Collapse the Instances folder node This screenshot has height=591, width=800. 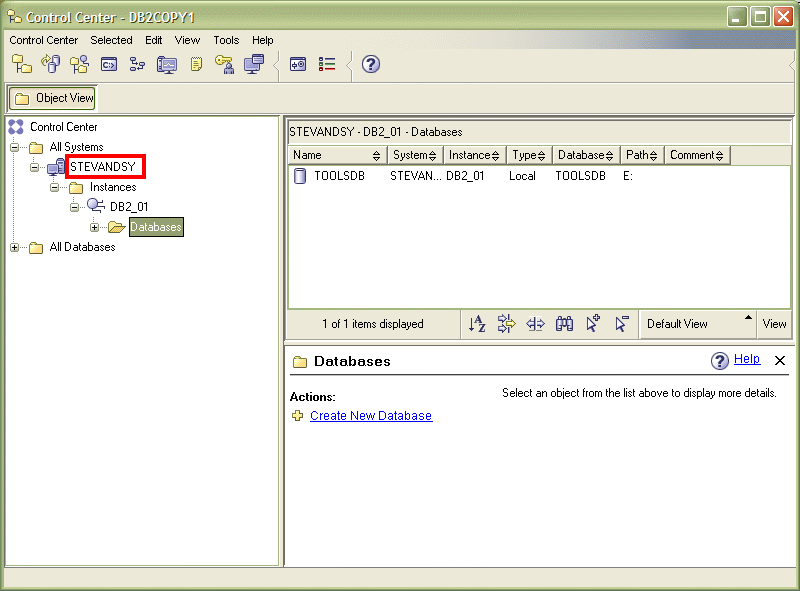tap(54, 187)
